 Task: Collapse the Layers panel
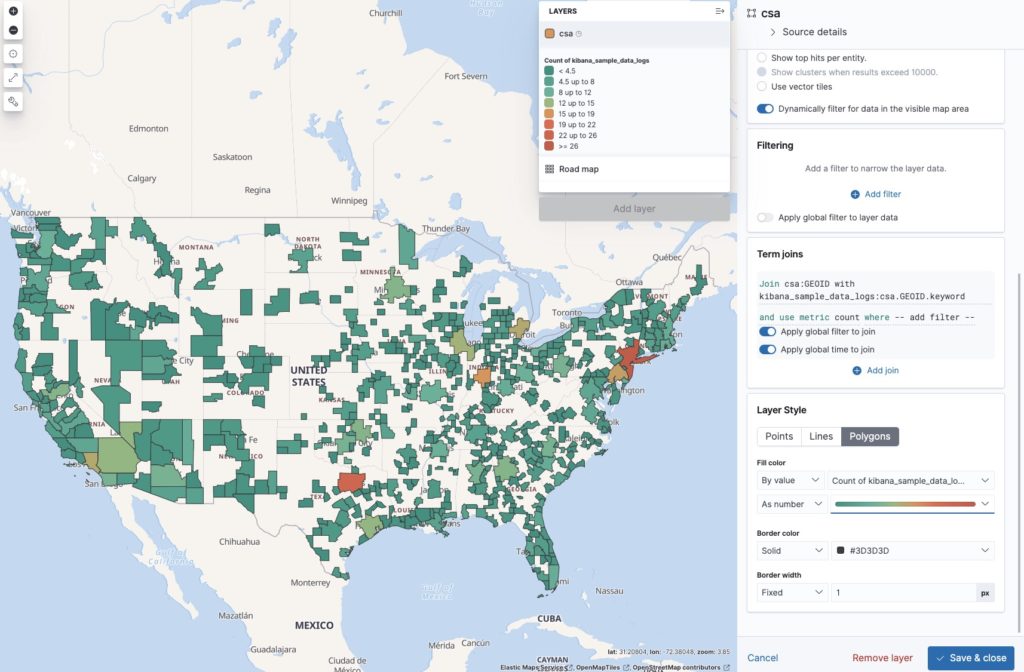click(x=719, y=11)
